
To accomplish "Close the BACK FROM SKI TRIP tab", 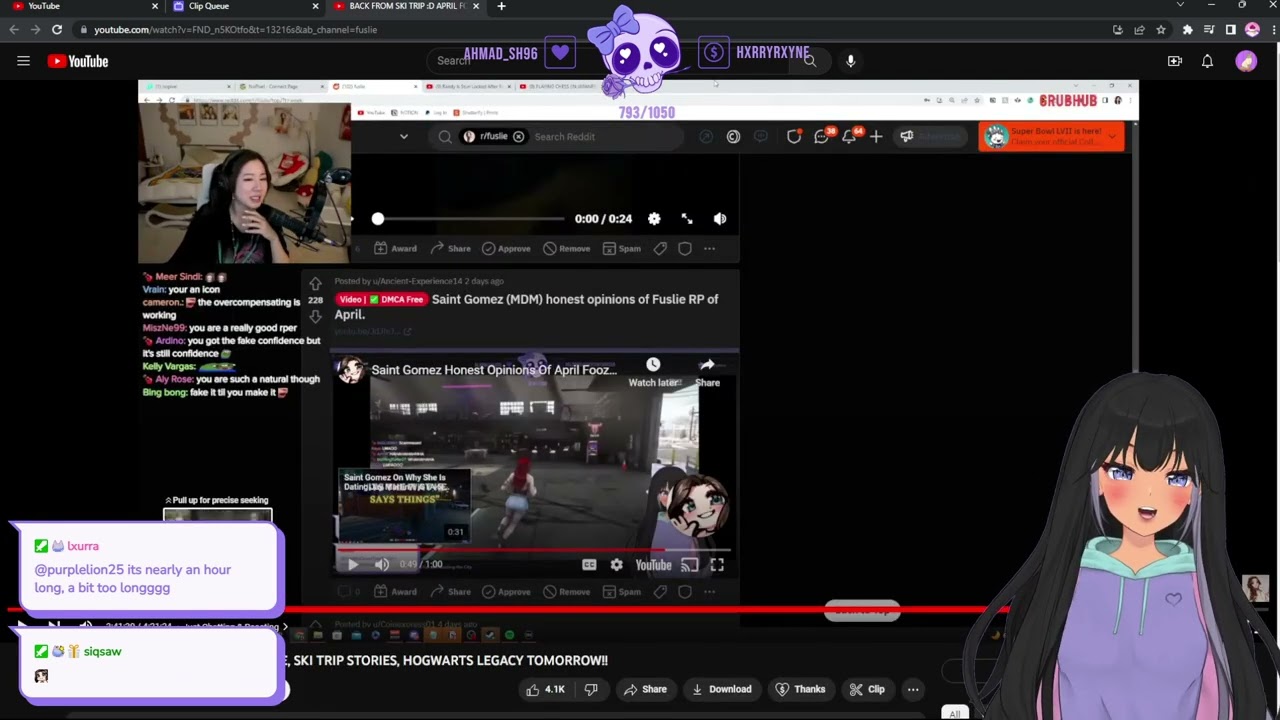I will click(476, 6).
